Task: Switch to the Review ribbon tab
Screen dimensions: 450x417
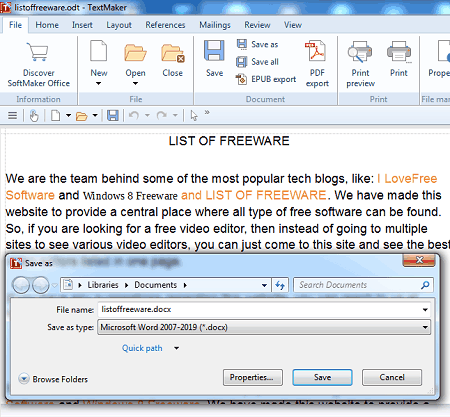Action: 257,25
